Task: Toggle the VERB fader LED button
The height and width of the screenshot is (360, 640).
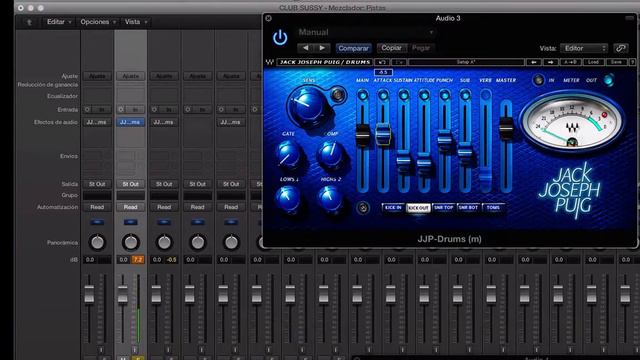Action: pyautogui.click(x=485, y=95)
